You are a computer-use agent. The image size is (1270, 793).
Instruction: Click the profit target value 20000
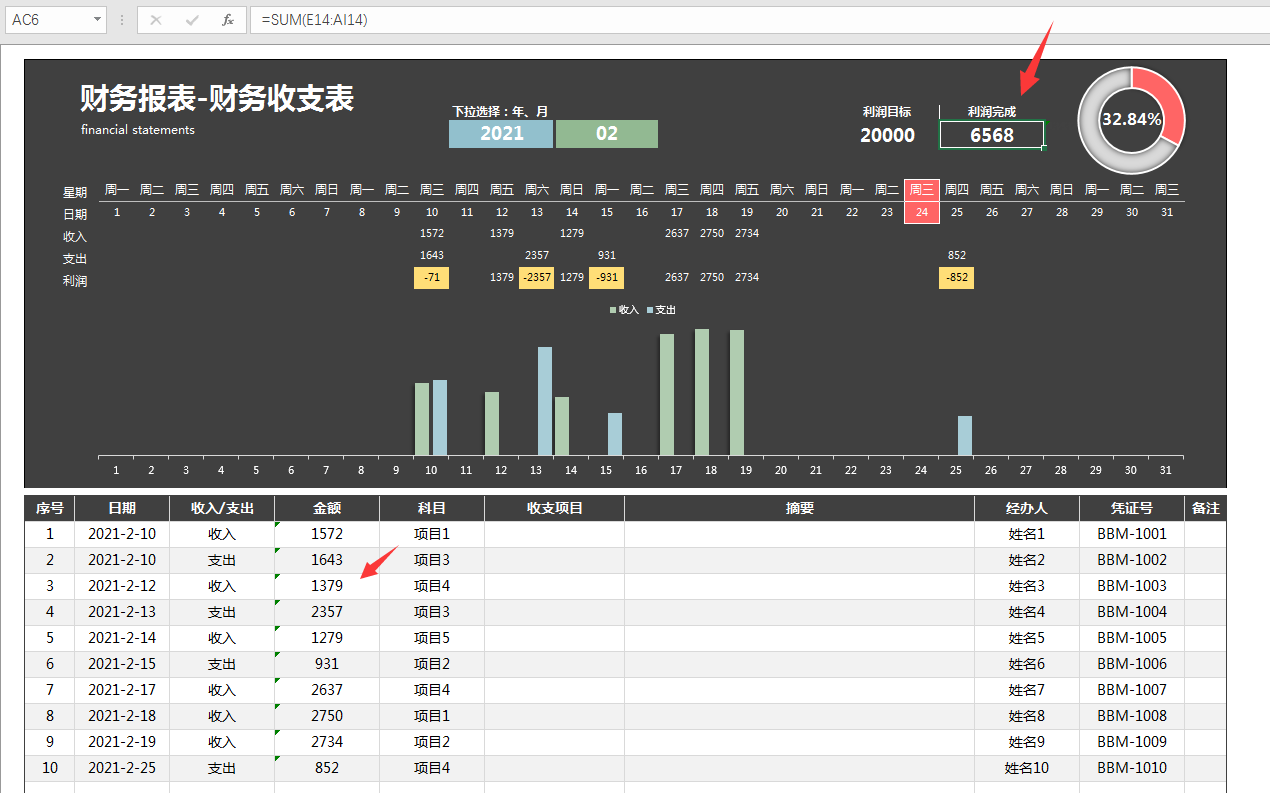click(x=887, y=135)
